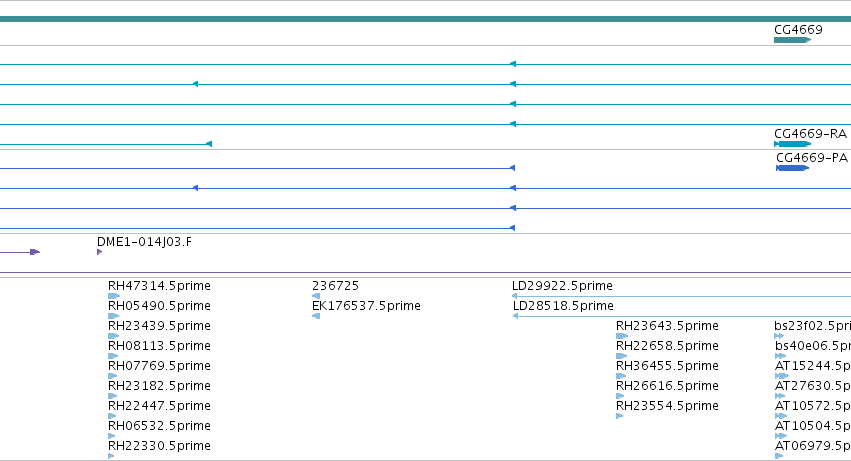The width and height of the screenshot is (851, 461).
Task: Select the RH06532.5prime label
Action: point(159,426)
